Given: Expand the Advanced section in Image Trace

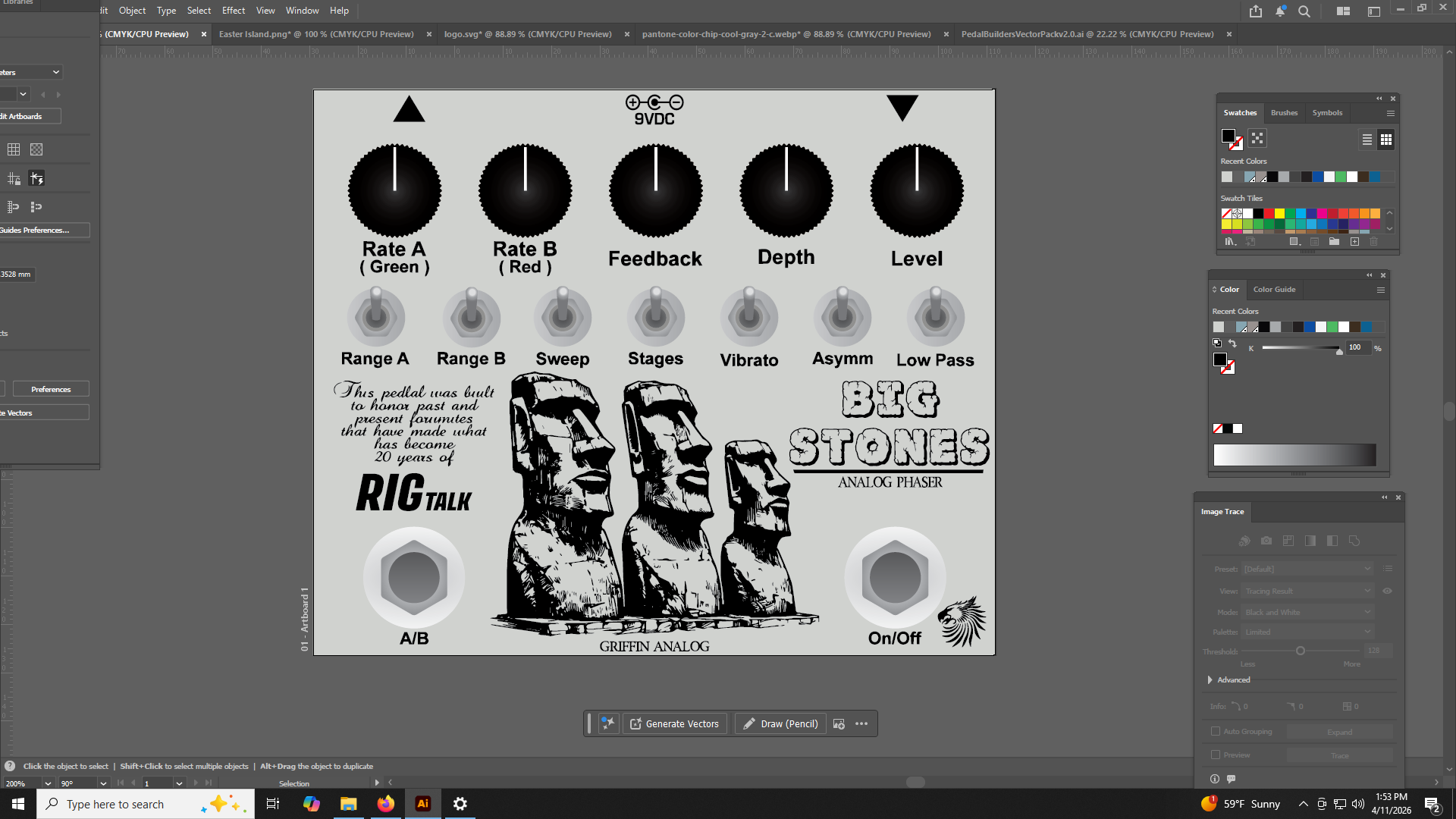Looking at the screenshot, I should pos(1210,680).
